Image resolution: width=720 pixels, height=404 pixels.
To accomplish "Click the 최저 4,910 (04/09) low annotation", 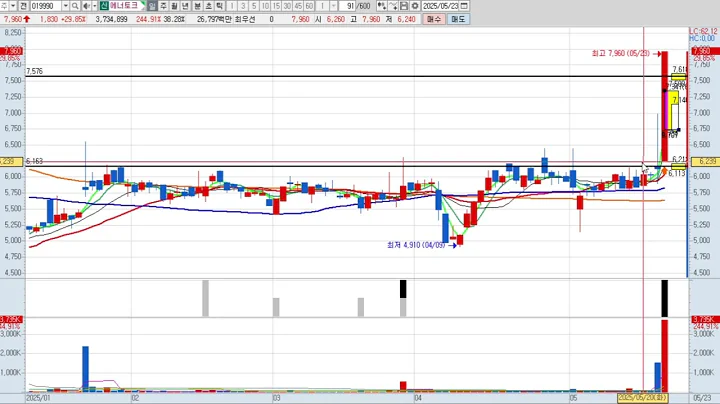I will tap(416, 245).
